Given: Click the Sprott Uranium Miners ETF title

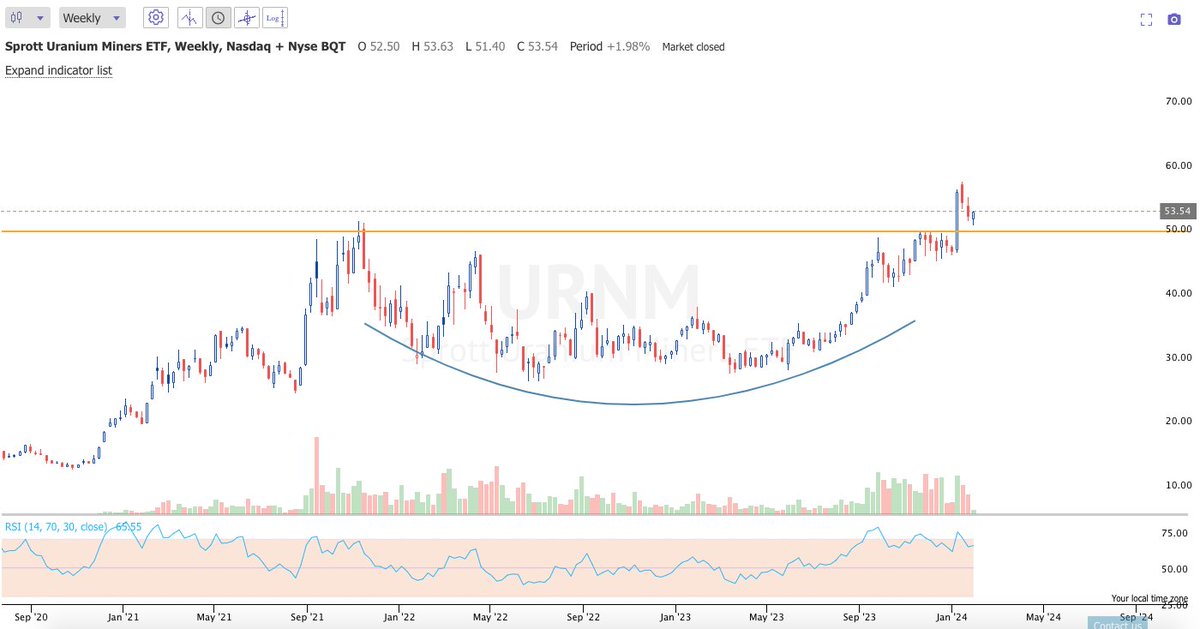Looking at the screenshot, I should coord(175,47).
